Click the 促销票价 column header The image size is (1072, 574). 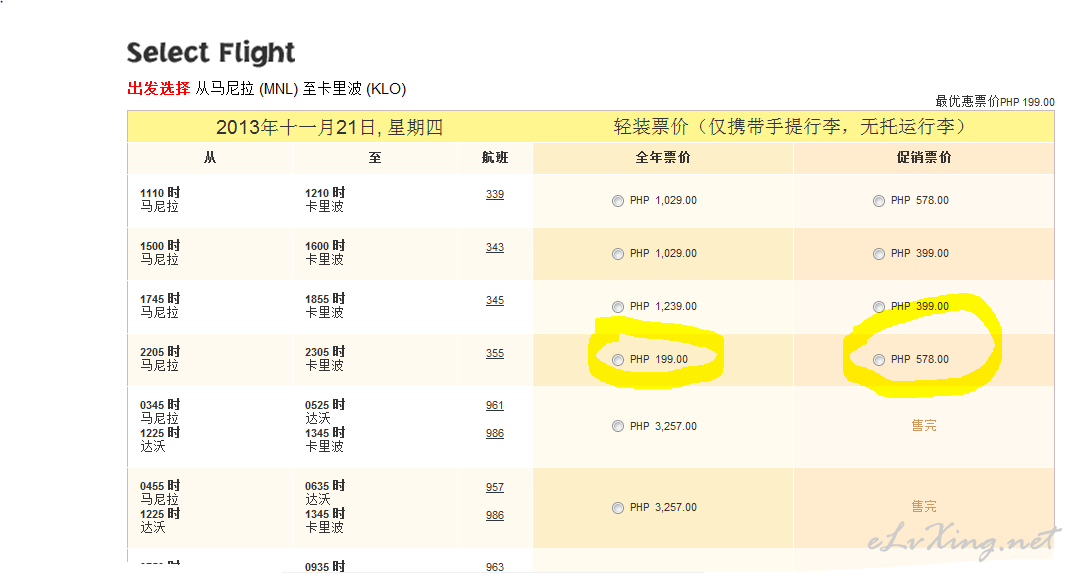924,158
